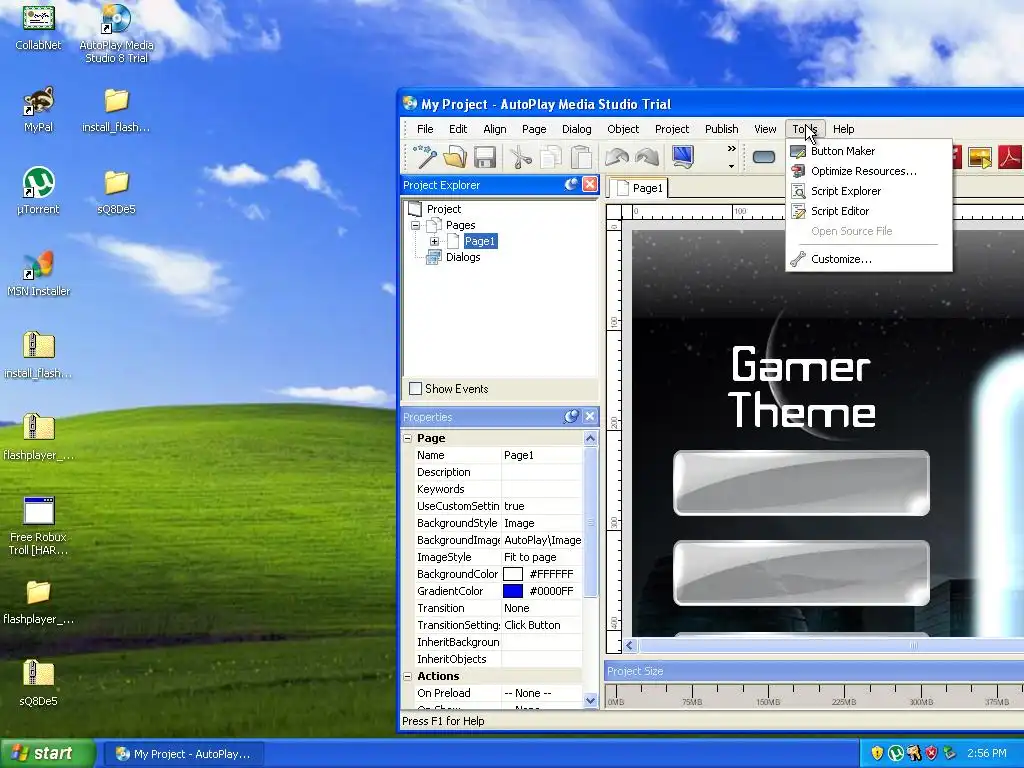This screenshot has height=768, width=1024.
Task: Toggle the Show Events checkbox
Action: click(x=415, y=389)
